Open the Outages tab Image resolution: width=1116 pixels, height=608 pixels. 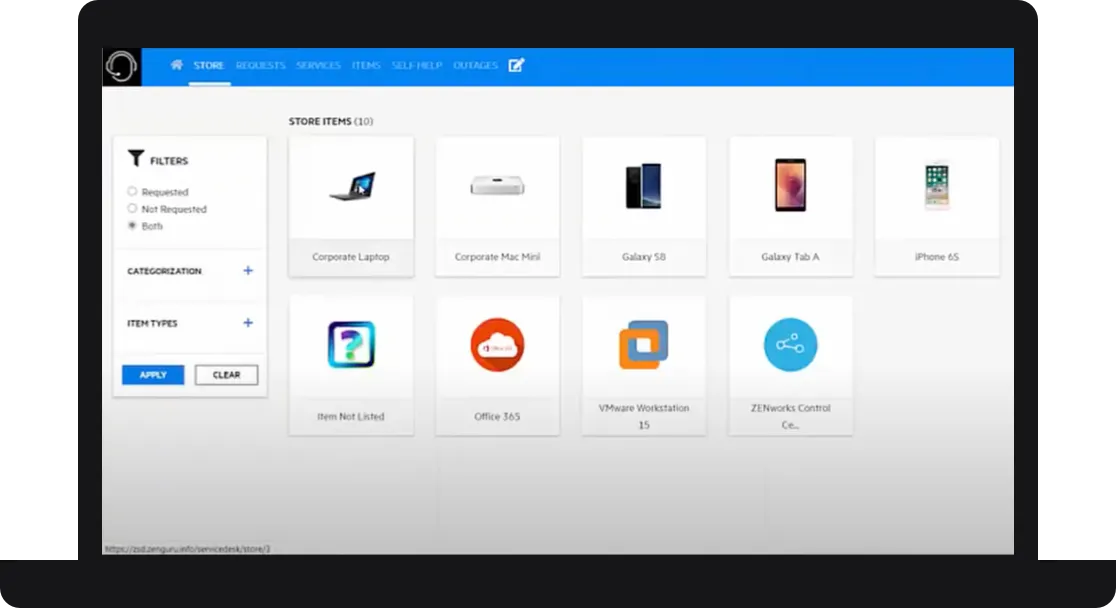click(475, 65)
